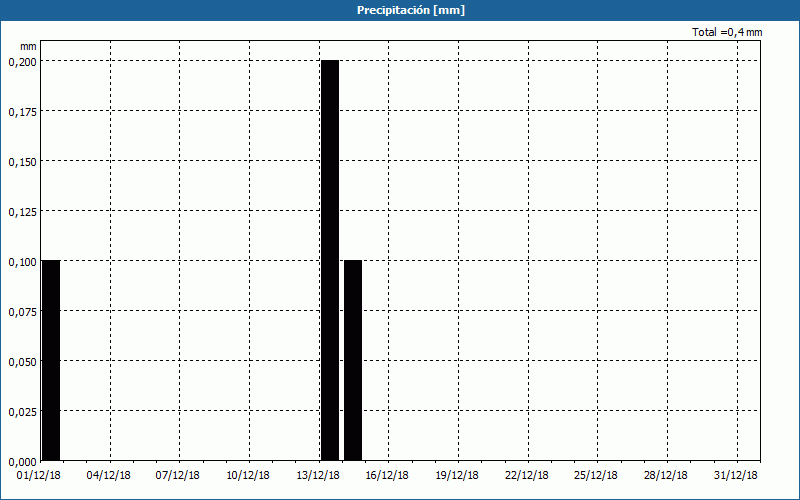Select the Total =0,4 mm label
The height and width of the screenshot is (500, 800).
coord(727,32)
